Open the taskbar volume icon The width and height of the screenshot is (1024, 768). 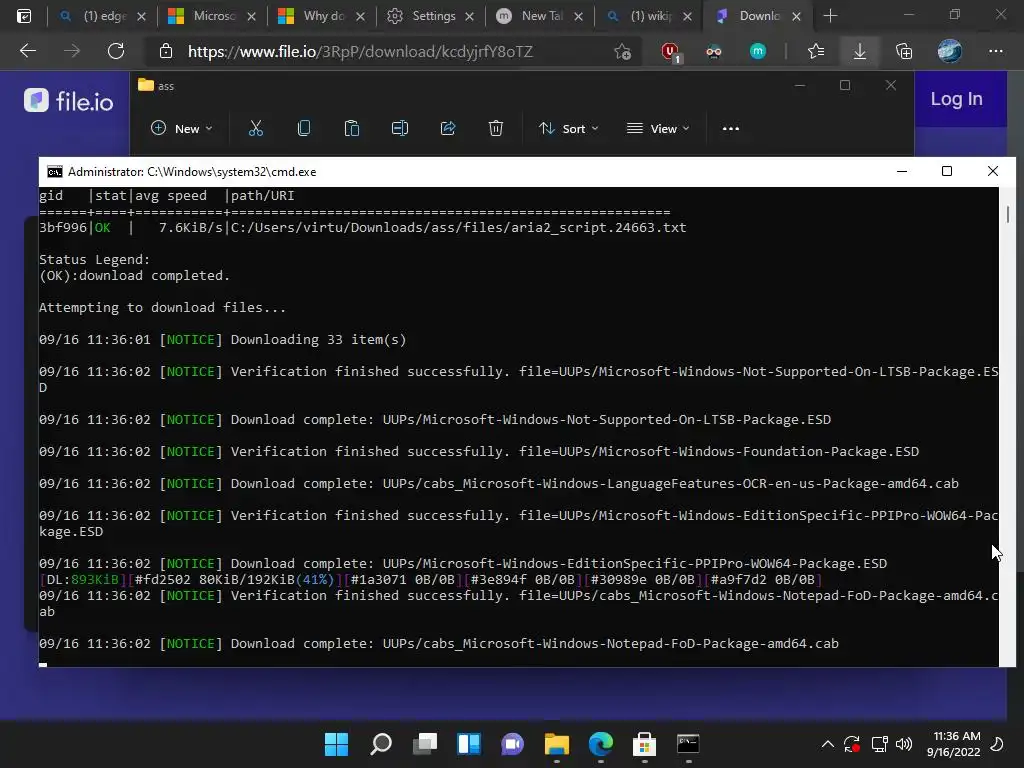tap(904, 744)
